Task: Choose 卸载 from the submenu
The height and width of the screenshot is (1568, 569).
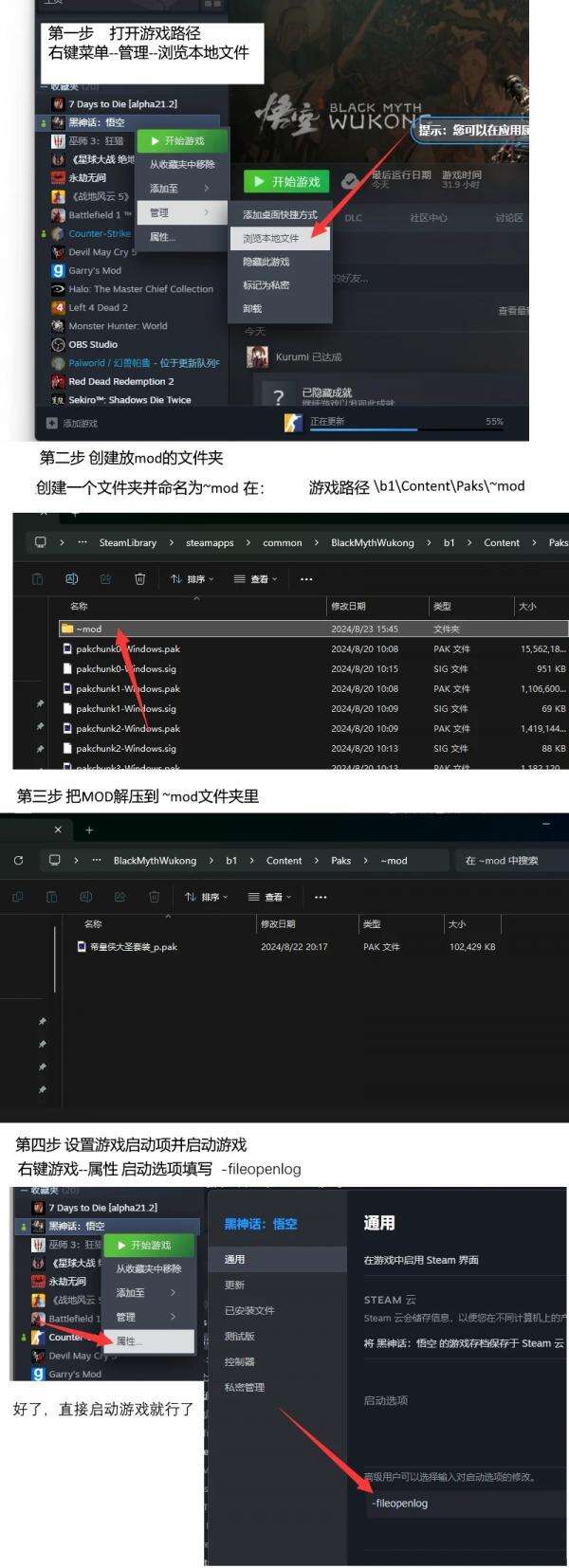Action: (280, 308)
